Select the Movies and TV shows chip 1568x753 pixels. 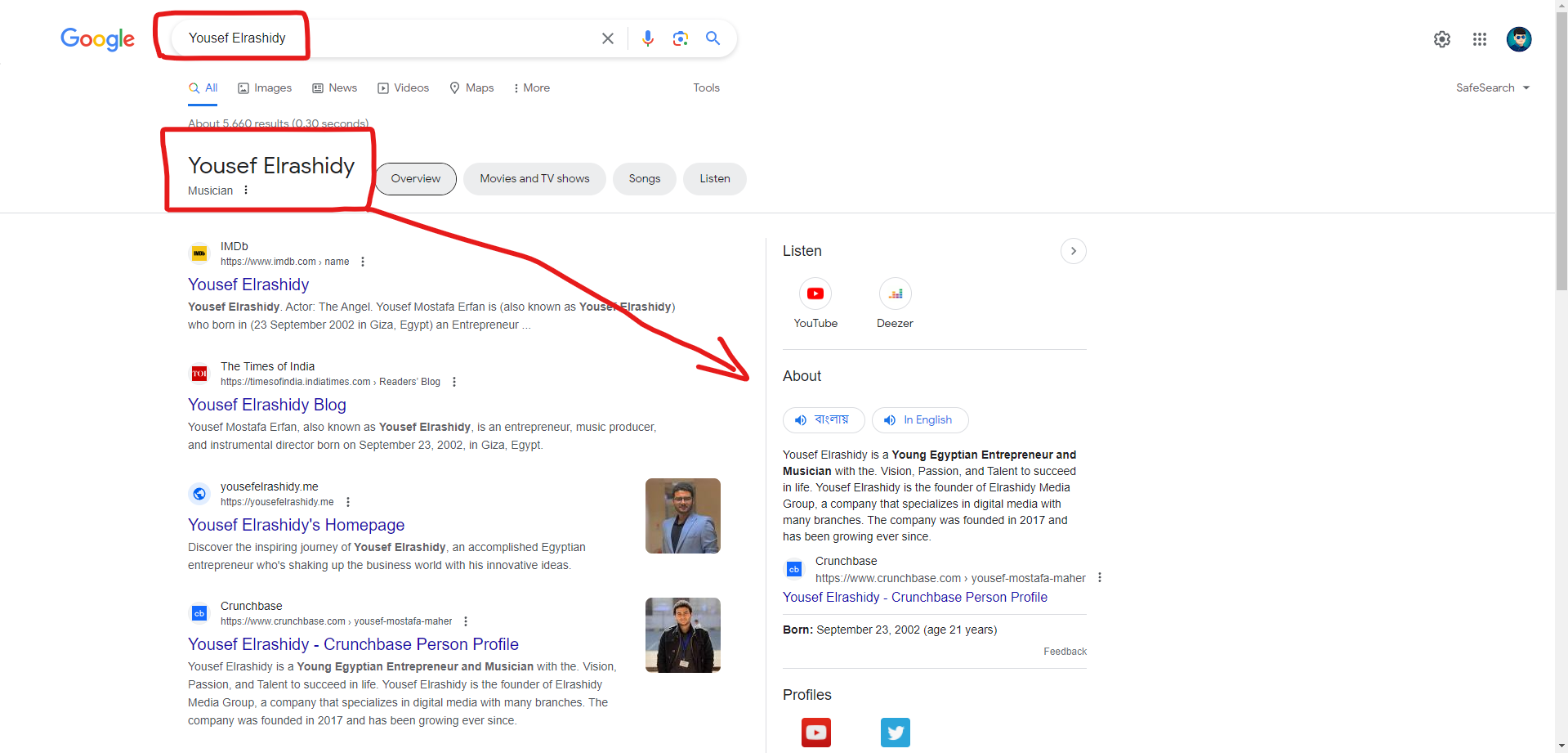(534, 179)
